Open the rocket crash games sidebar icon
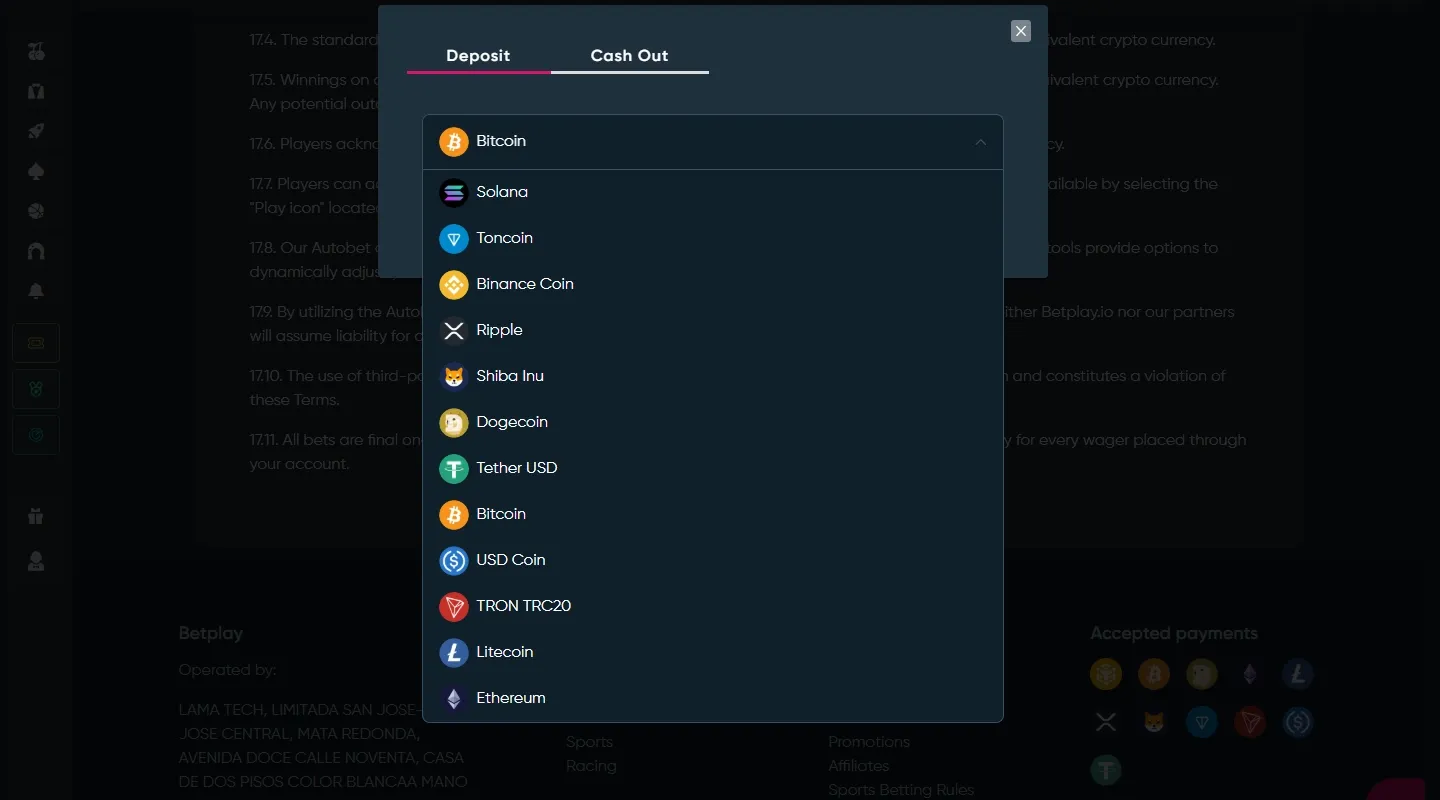This screenshot has width=1440, height=800. coord(36,132)
